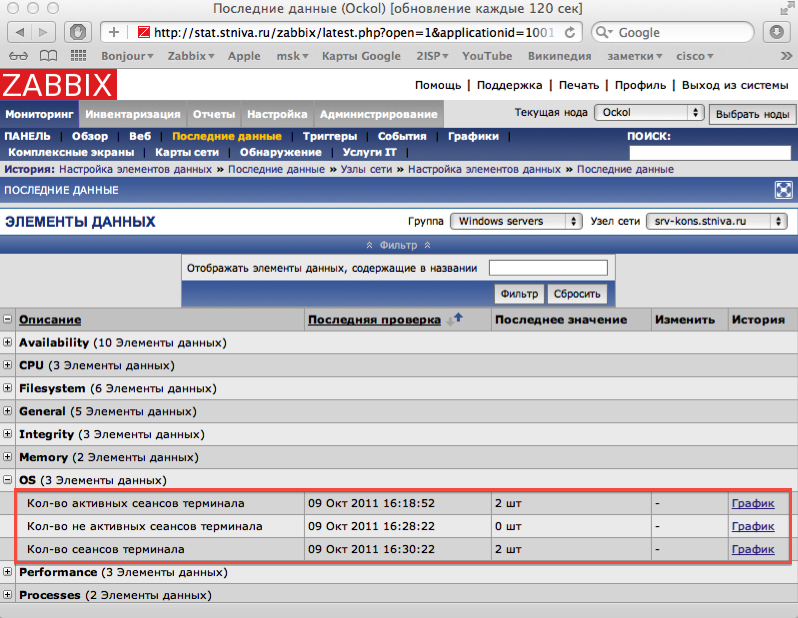Switch to the Администрирование tab
This screenshot has height=618, width=798.
[x=378, y=114]
